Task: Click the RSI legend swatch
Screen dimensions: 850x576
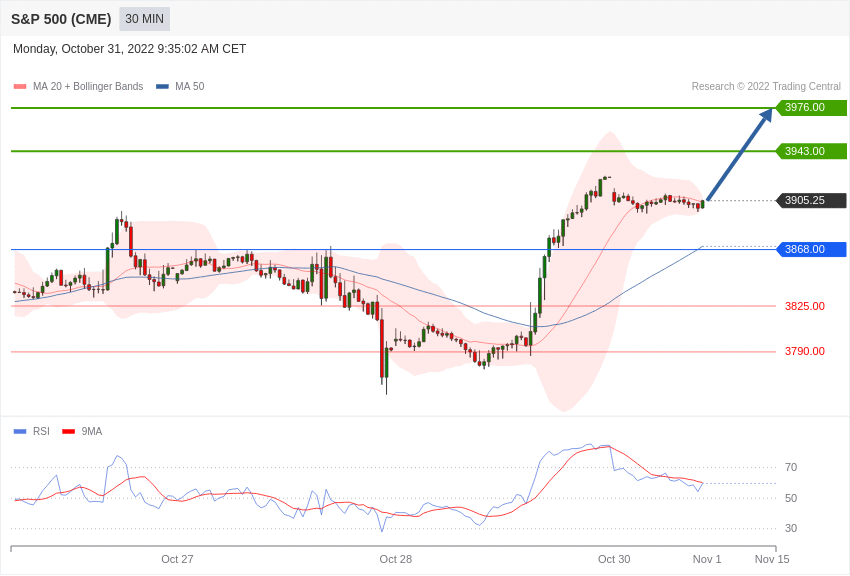Action: coord(20,431)
